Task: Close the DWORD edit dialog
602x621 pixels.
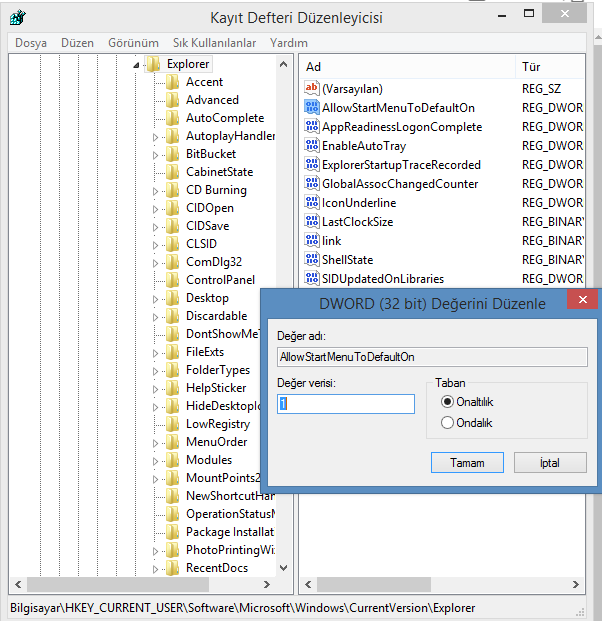Action: 583,299
